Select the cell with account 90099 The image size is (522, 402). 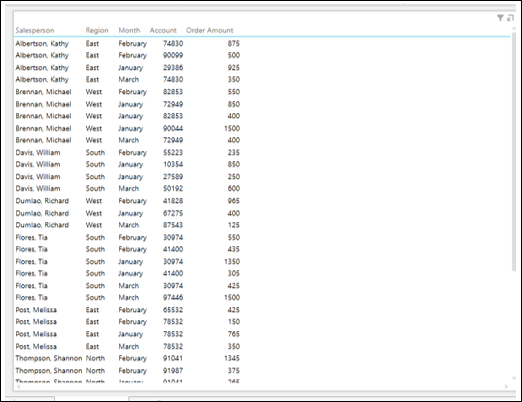pos(173,55)
